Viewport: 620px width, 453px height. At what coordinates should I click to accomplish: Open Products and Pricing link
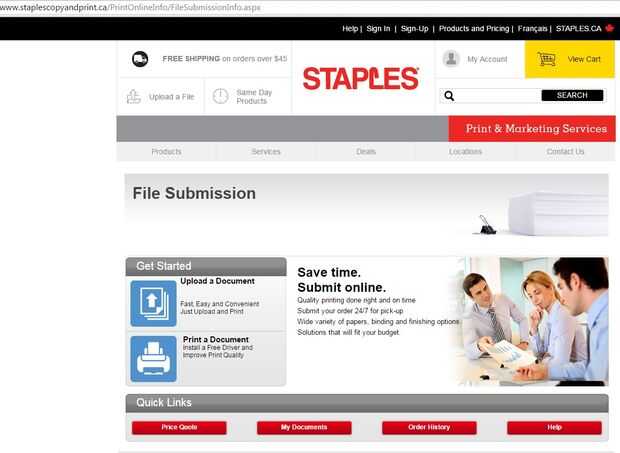[x=474, y=28]
